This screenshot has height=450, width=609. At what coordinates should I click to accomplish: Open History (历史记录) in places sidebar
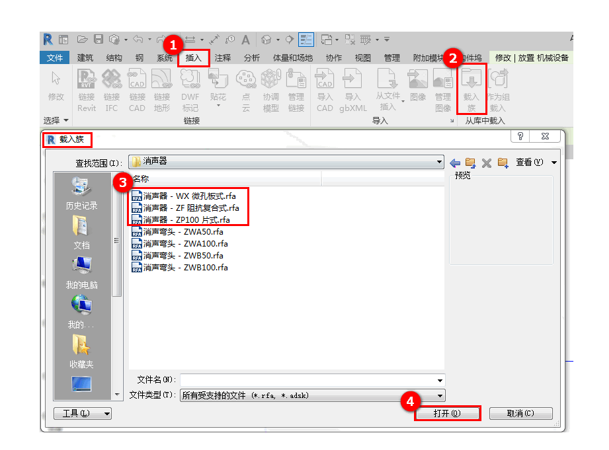pyautogui.click(x=81, y=193)
